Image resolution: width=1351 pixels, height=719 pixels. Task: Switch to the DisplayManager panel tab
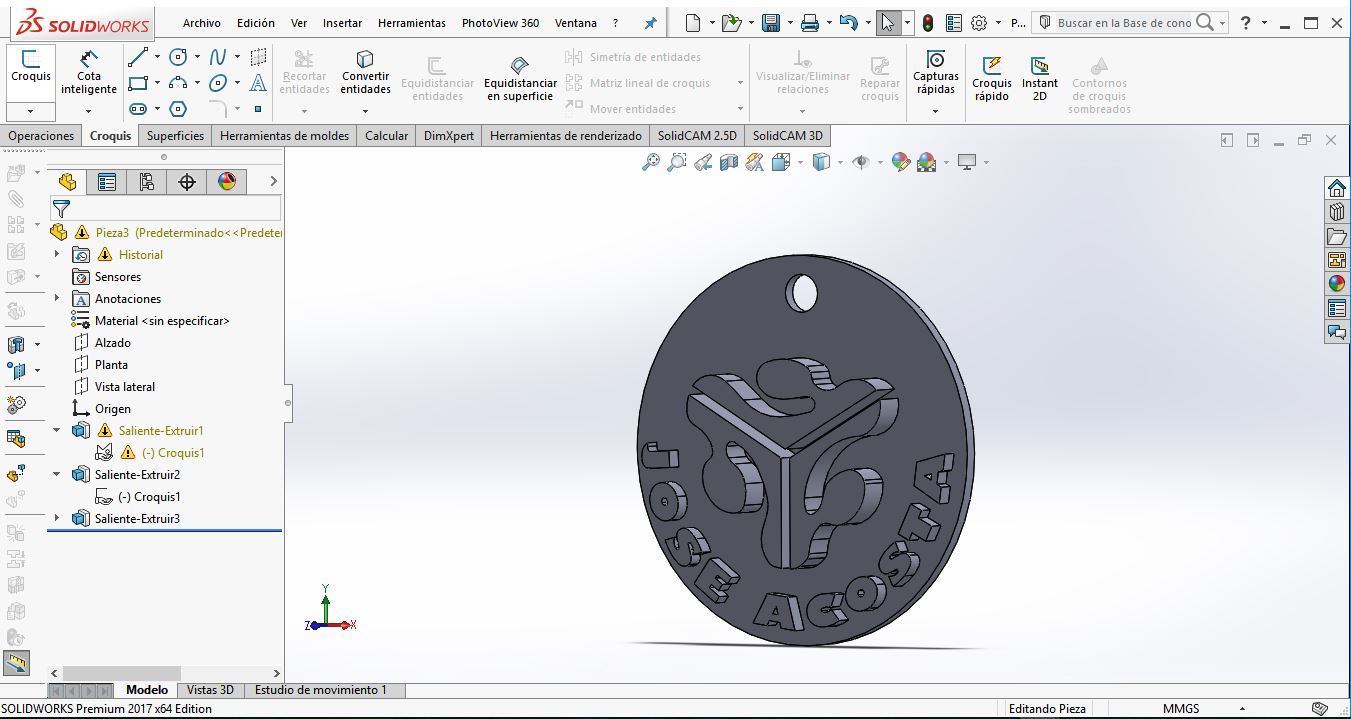click(227, 181)
